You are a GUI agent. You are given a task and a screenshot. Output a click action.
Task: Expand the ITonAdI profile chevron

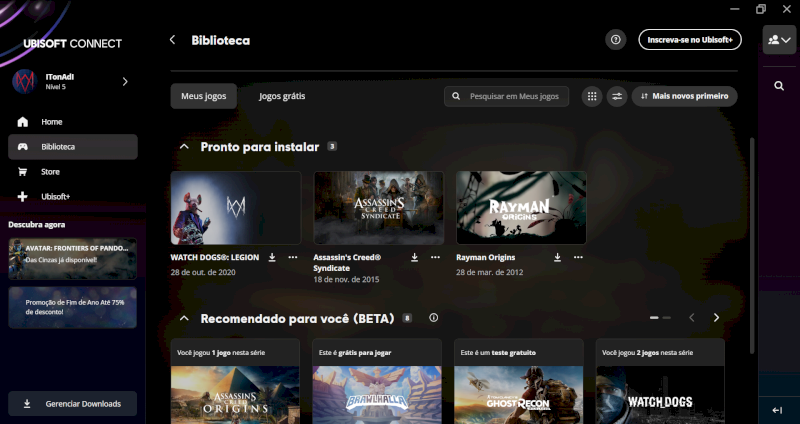coord(125,81)
